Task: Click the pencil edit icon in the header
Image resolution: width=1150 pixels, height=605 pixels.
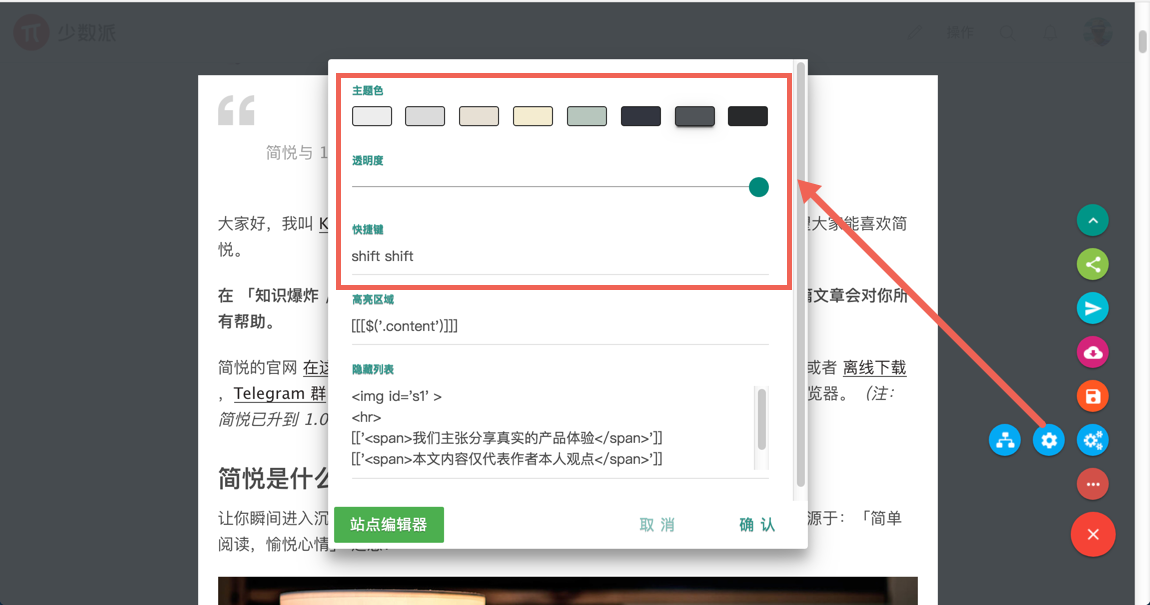Action: pos(915,32)
